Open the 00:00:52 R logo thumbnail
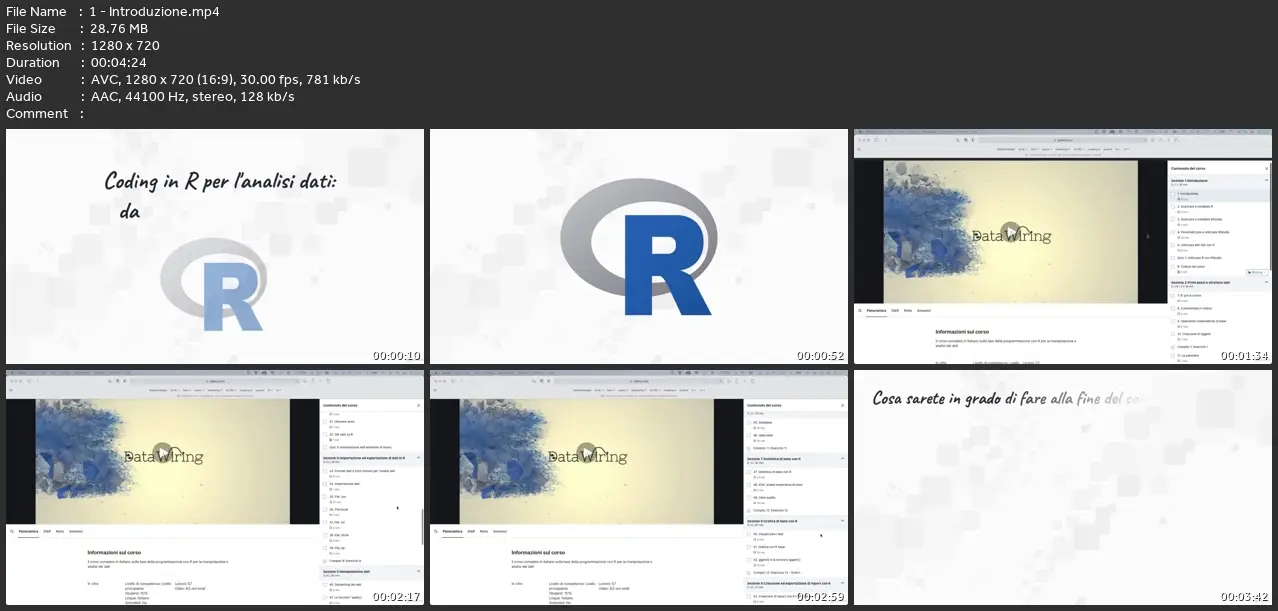Viewport: 1278px width, 611px height. click(639, 246)
